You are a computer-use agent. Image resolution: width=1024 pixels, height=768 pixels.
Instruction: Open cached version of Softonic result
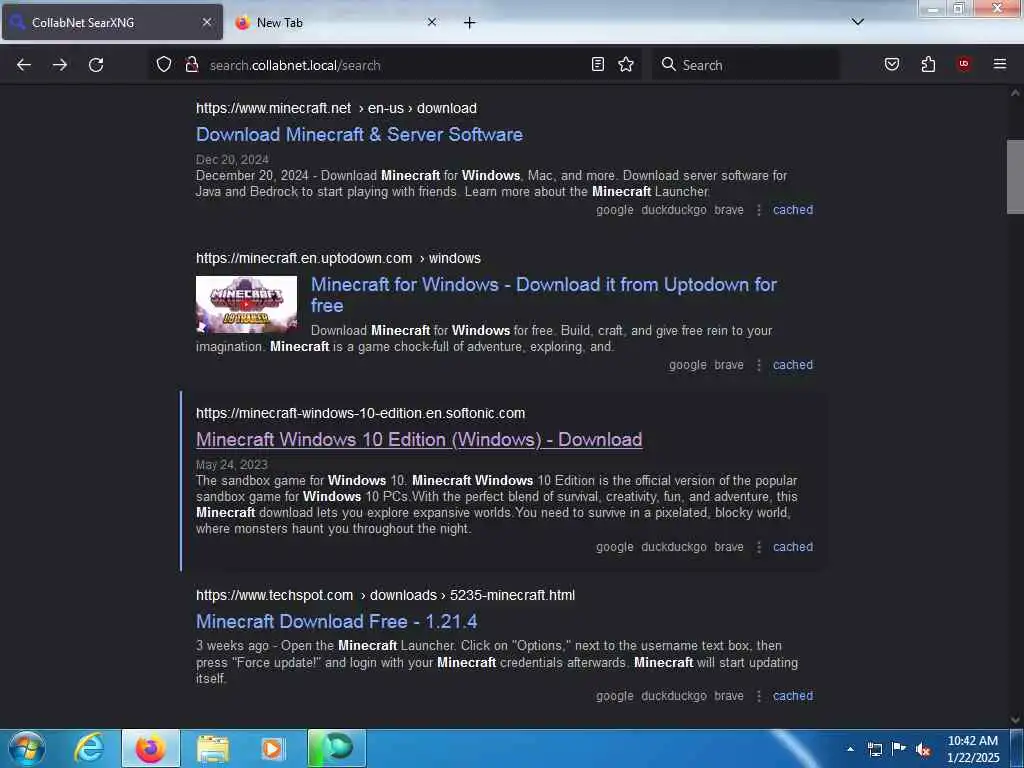(x=793, y=547)
